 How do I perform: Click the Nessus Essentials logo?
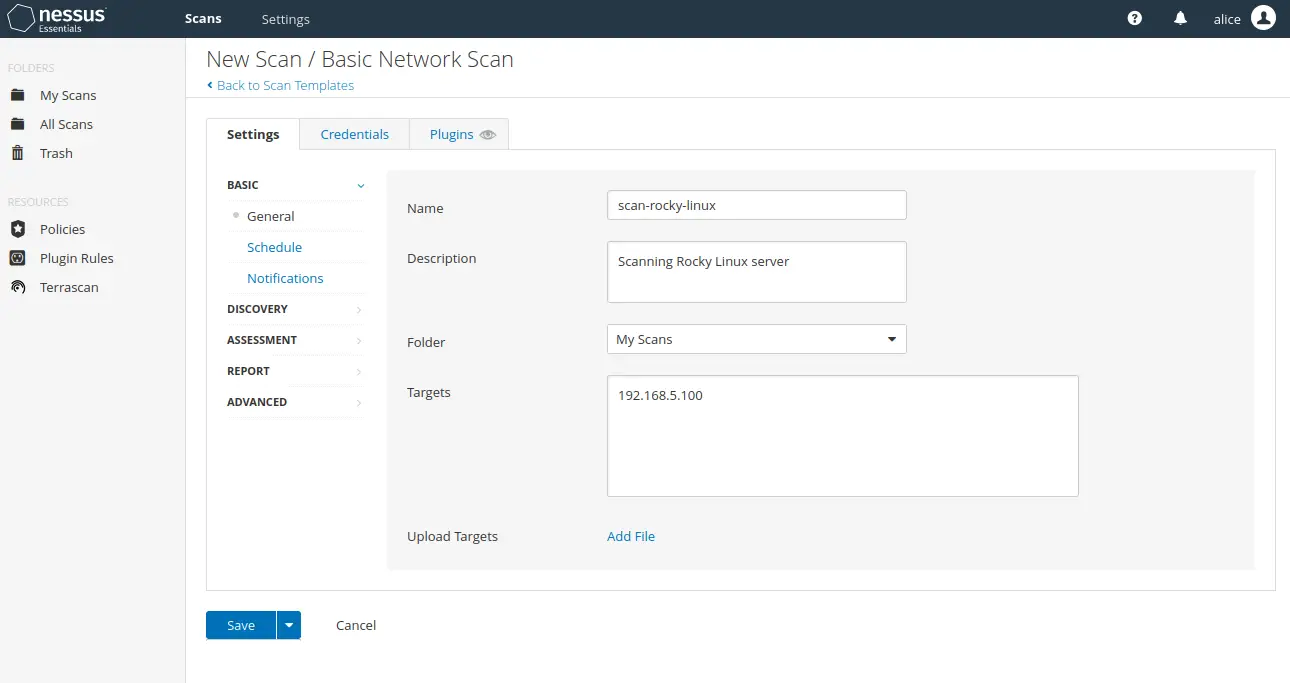pos(56,19)
